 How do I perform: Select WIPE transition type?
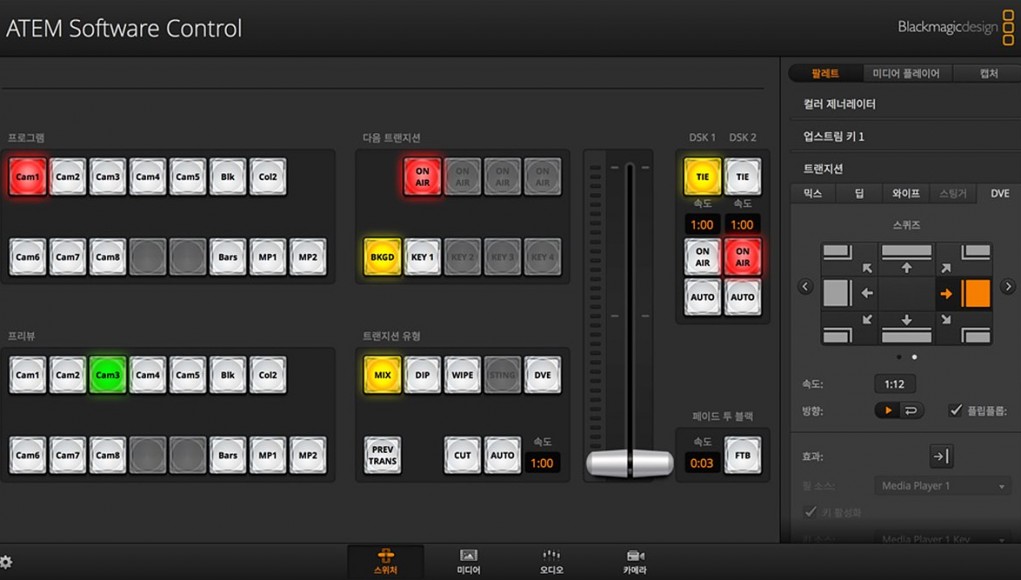[x=462, y=375]
